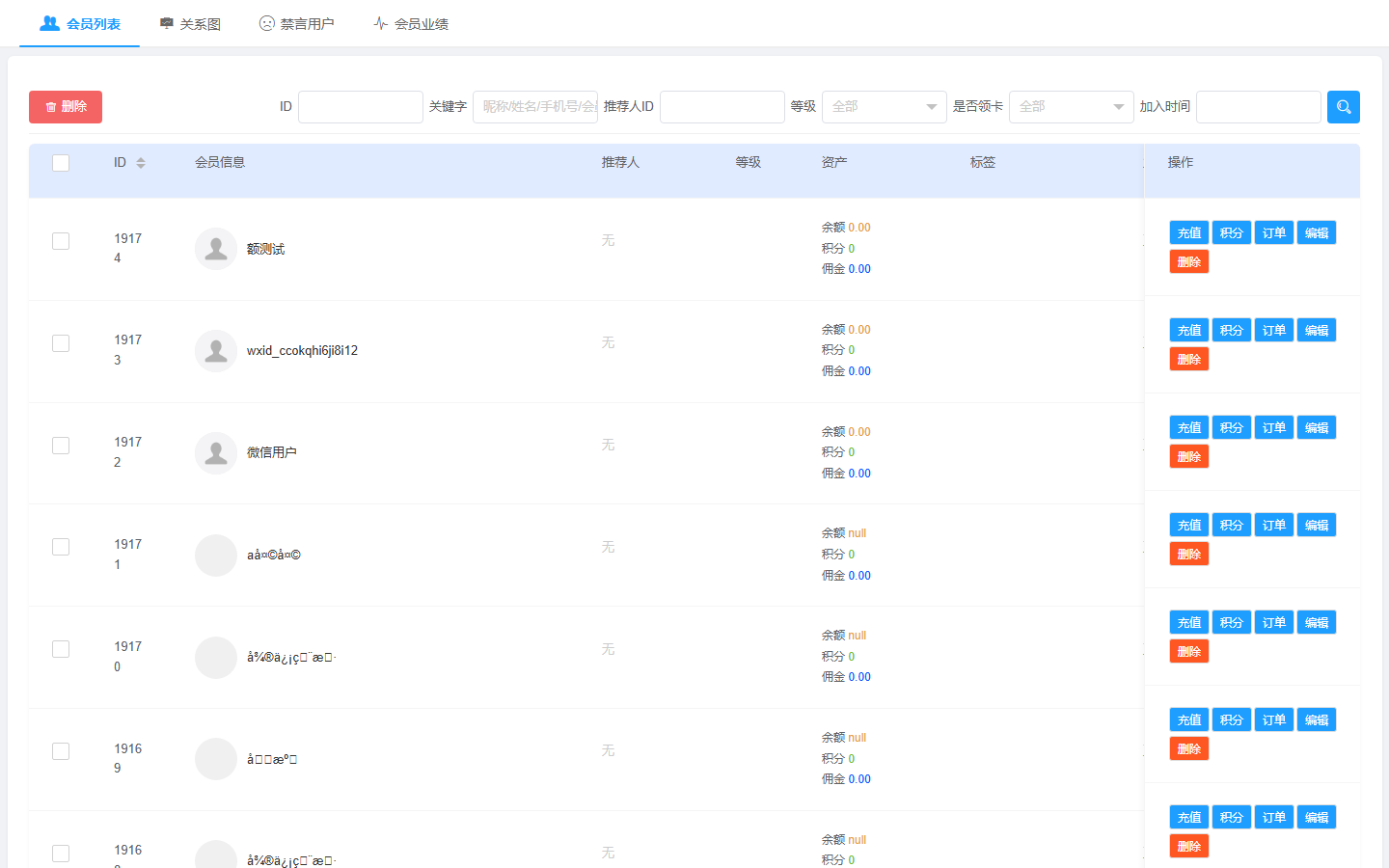Click orange 删除 for wxid_ccokqhi6ji8i12
Viewport: 1389px width, 868px height.
pos(1189,360)
